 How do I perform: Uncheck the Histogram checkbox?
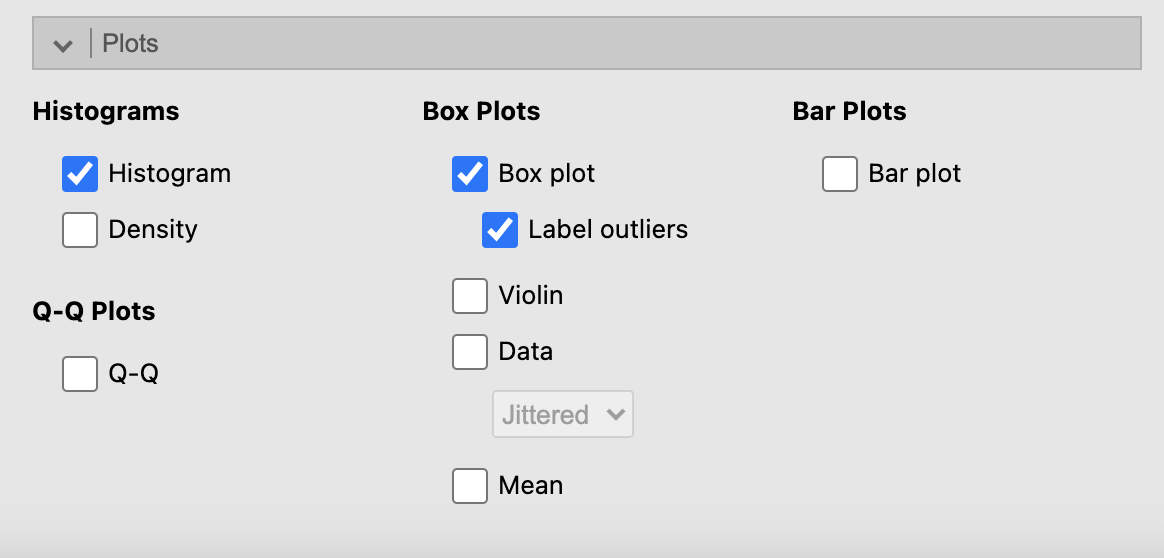80,174
